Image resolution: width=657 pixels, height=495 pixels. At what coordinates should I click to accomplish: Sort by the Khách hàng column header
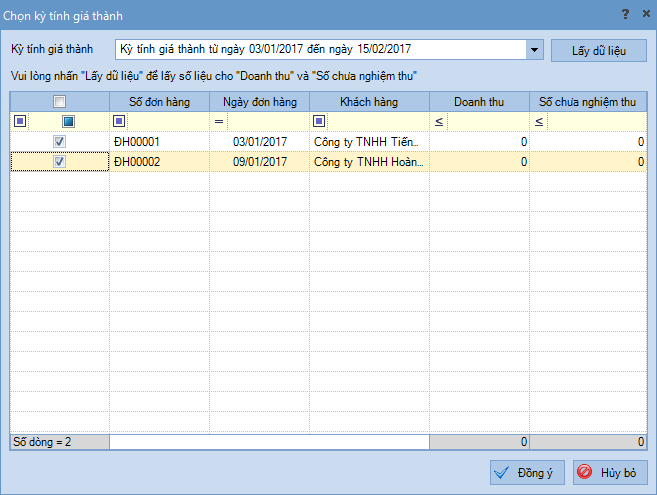point(369,101)
